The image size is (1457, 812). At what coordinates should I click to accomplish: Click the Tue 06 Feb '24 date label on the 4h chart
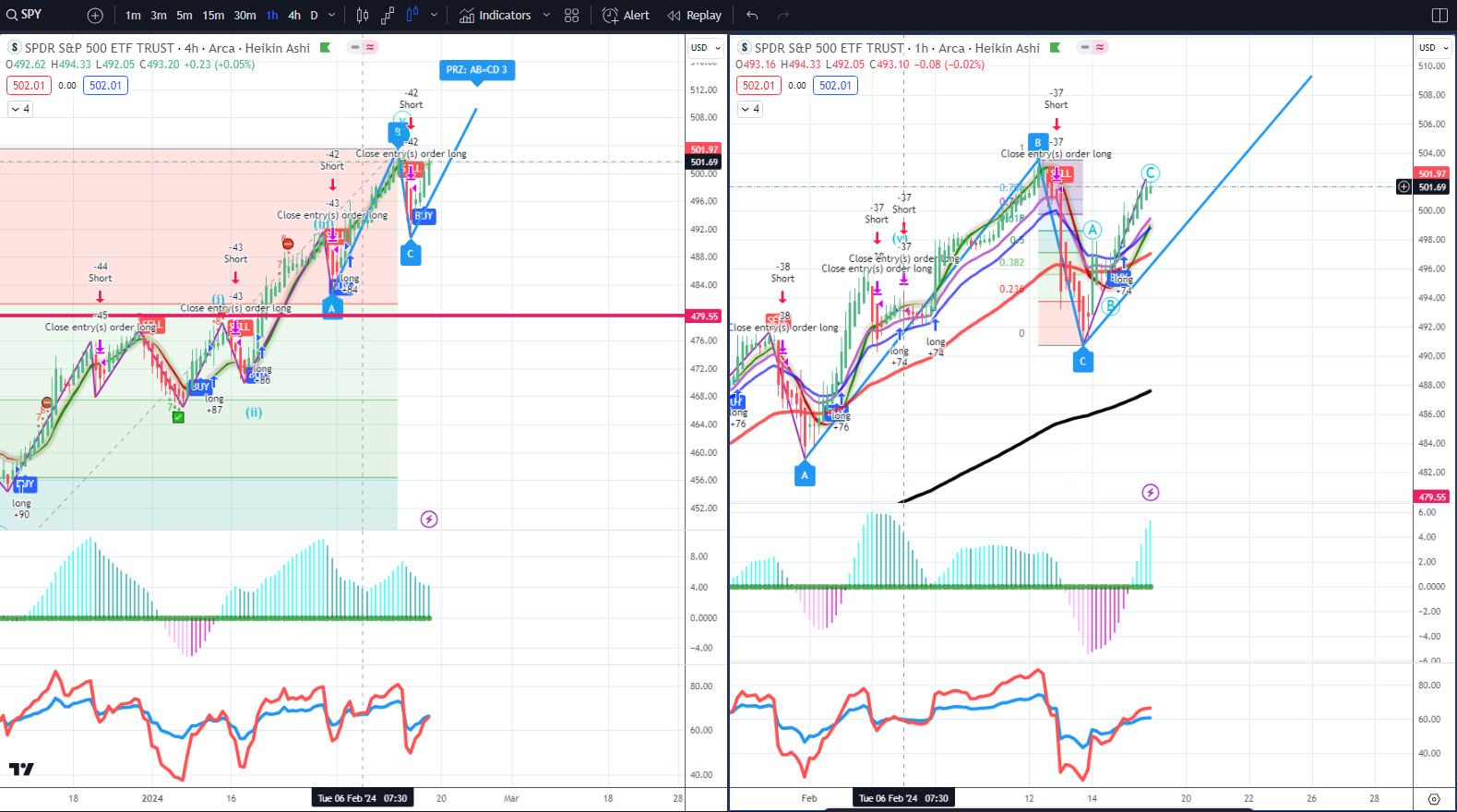pyautogui.click(x=362, y=798)
